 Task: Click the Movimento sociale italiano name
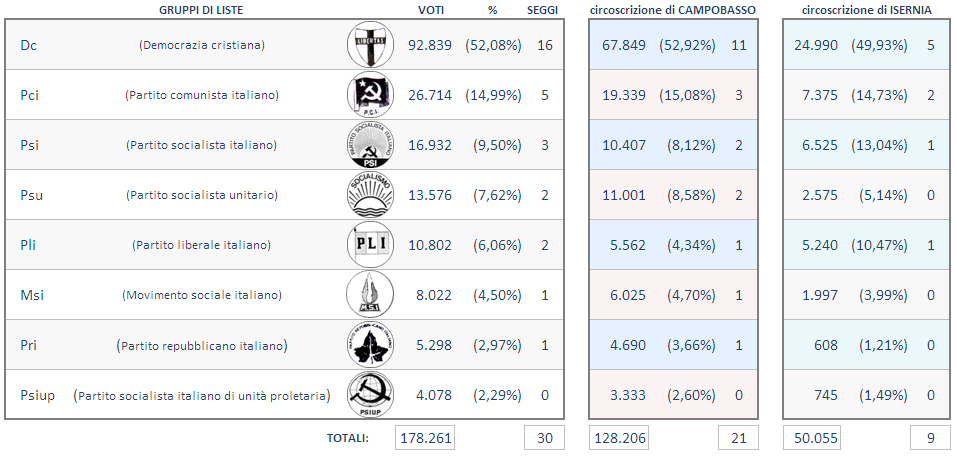[201, 295]
